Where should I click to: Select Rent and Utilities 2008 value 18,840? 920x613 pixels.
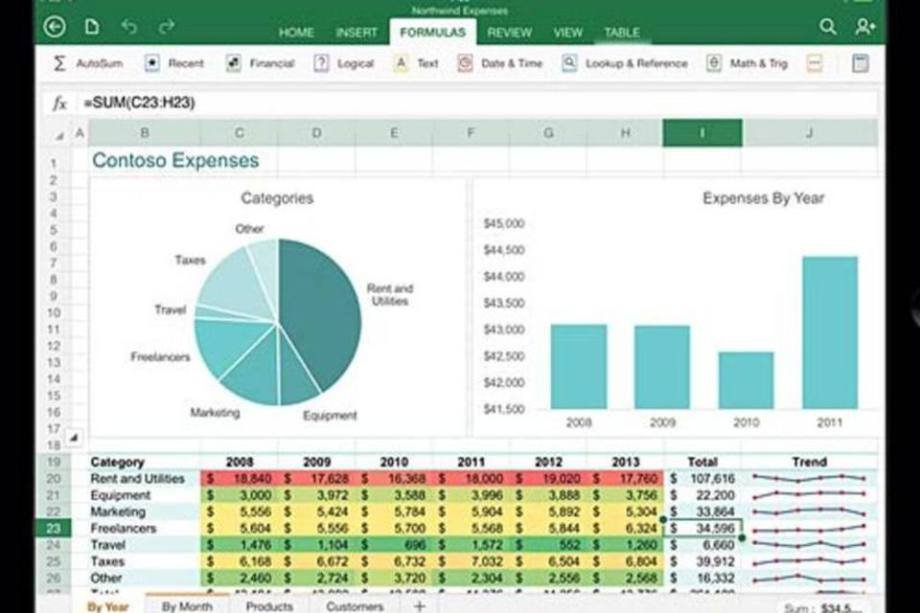tap(239, 479)
